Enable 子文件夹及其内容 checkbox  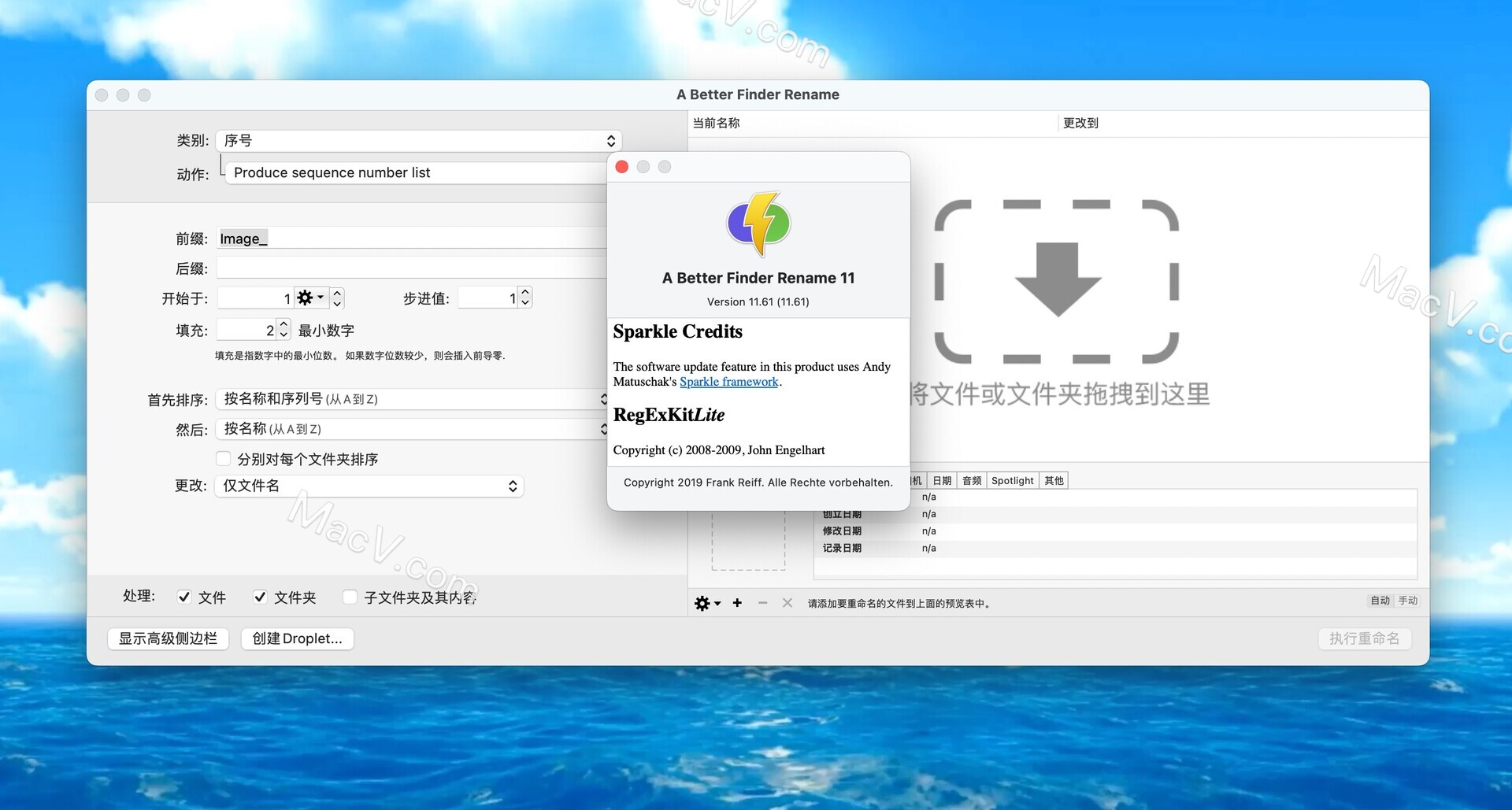(x=350, y=597)
